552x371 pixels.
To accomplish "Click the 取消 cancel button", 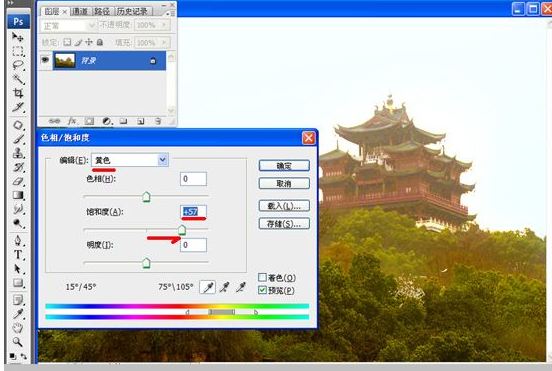I will (x=284, y=183).
